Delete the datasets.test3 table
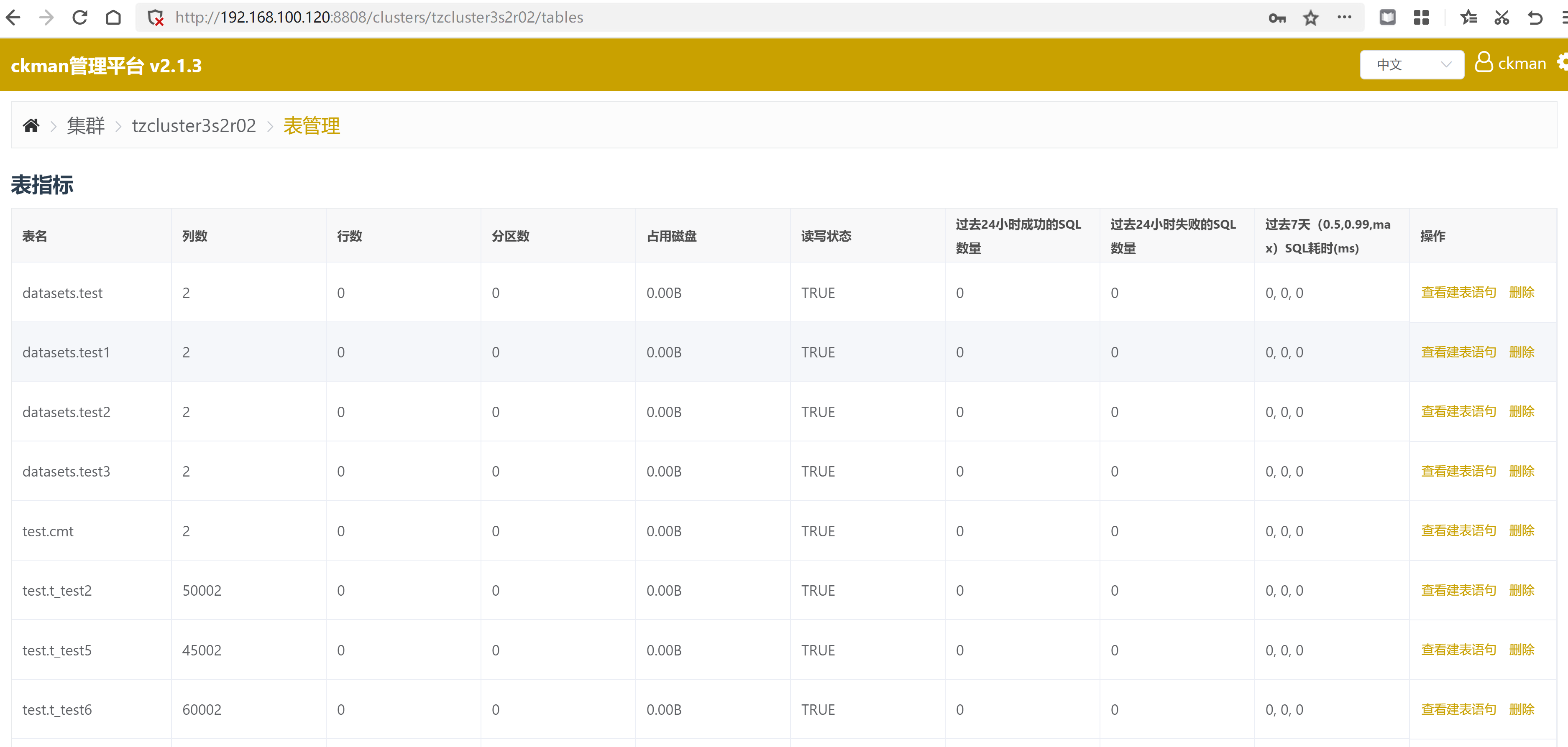This screenshot has width=1568, height=747. 1522,472
